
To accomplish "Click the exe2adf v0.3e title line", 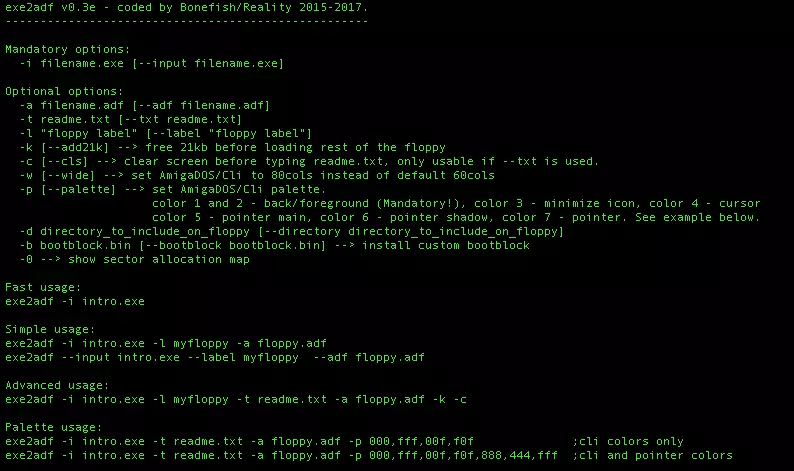I will [x=186, y=8].
